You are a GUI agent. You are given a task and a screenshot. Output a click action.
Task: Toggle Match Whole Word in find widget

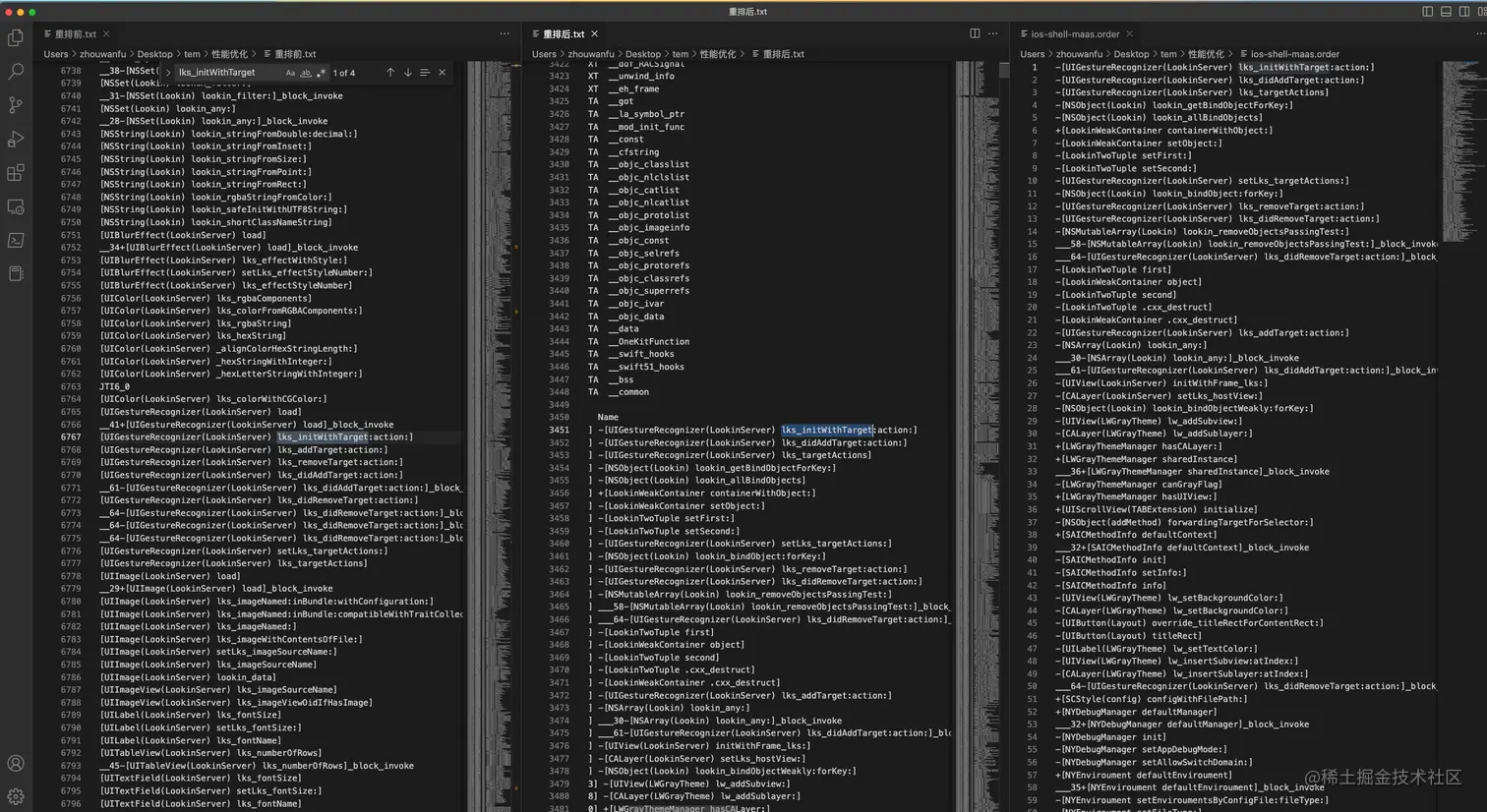point(306,73)
